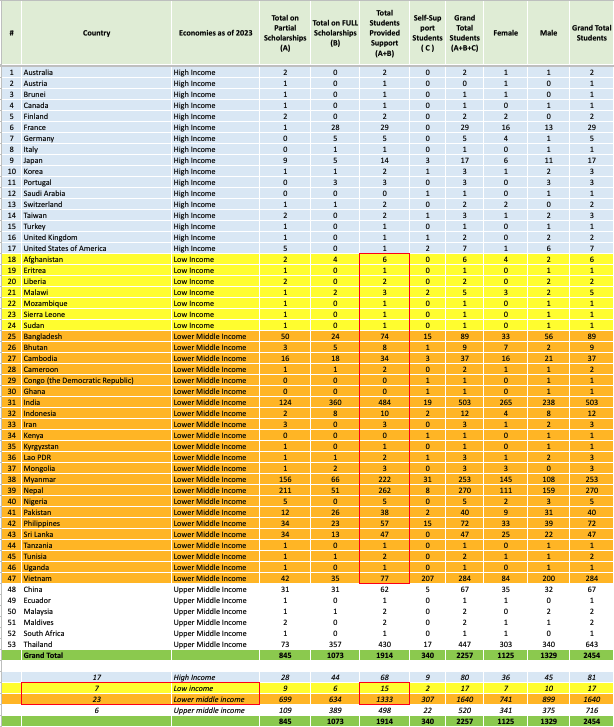Click the Ghana country cell
Viewport: 614px width, 727px height.
[96, 391]
